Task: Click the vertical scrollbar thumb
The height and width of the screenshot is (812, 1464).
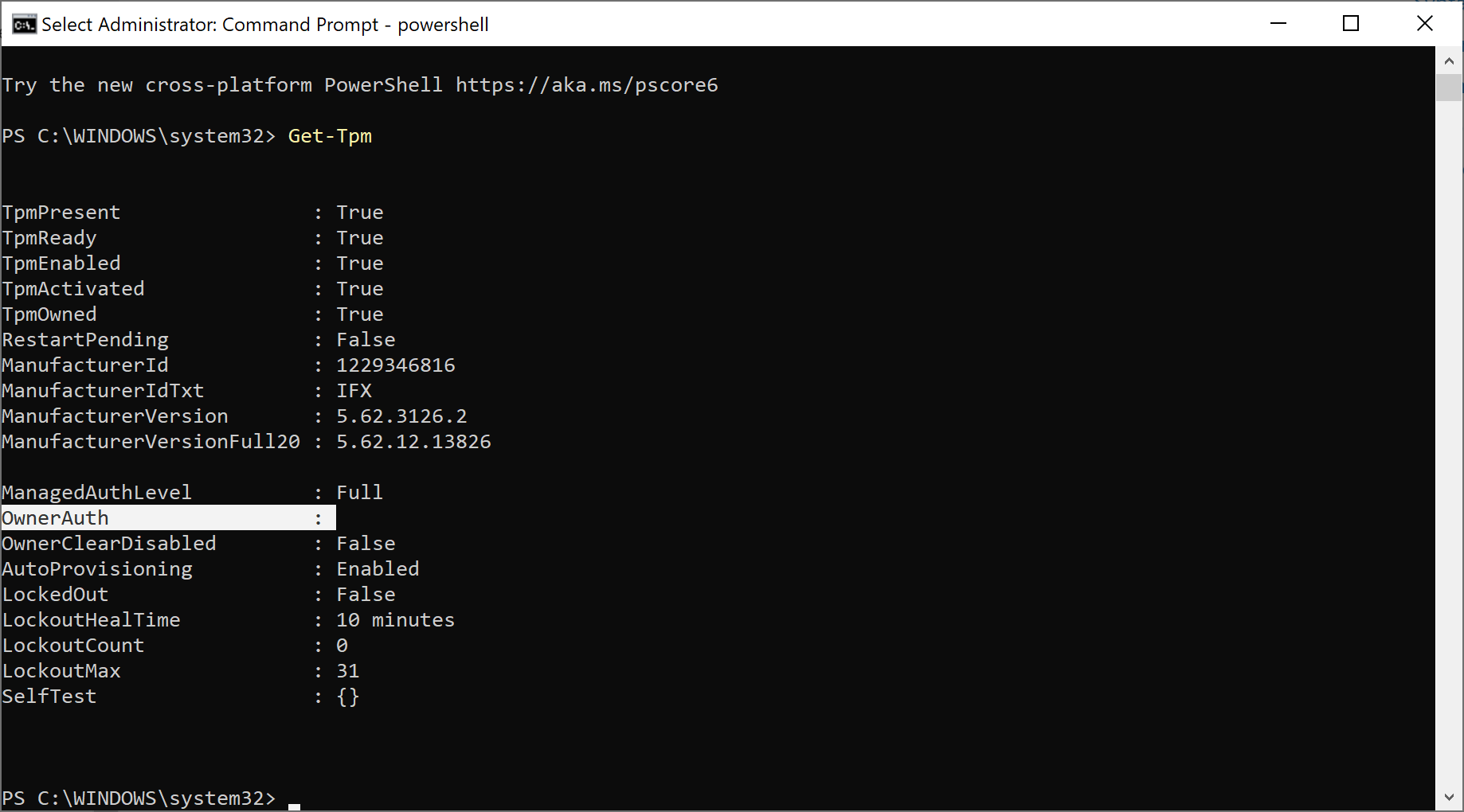Action: [1449, 88]
